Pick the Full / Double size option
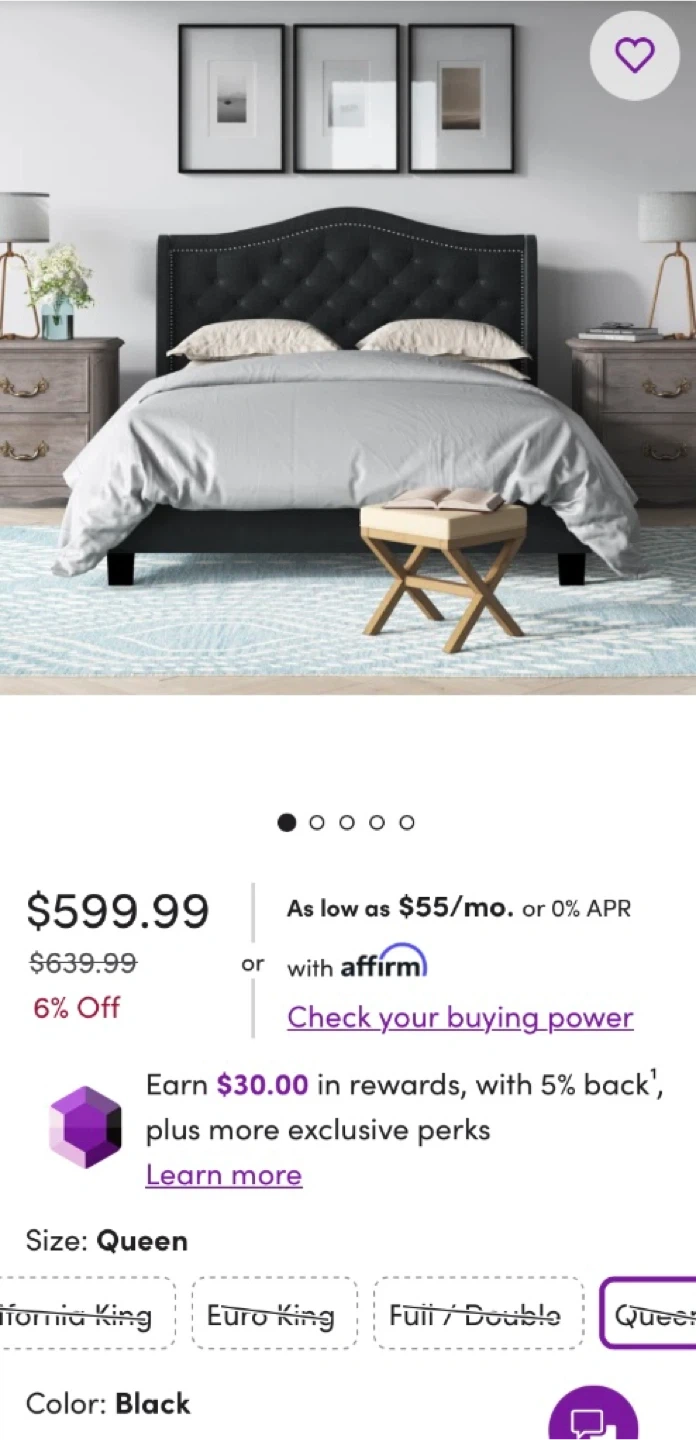The width and height of the screenshot is (696, 1440). pyautogui.click(x=475, y=1313)
